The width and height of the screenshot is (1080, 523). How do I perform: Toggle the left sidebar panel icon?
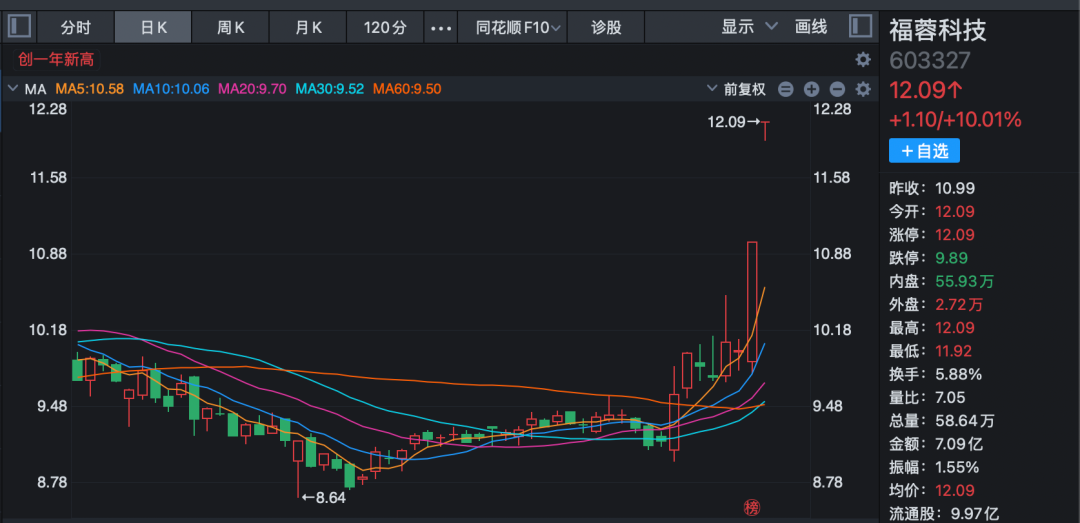click(x=21, y=27)
